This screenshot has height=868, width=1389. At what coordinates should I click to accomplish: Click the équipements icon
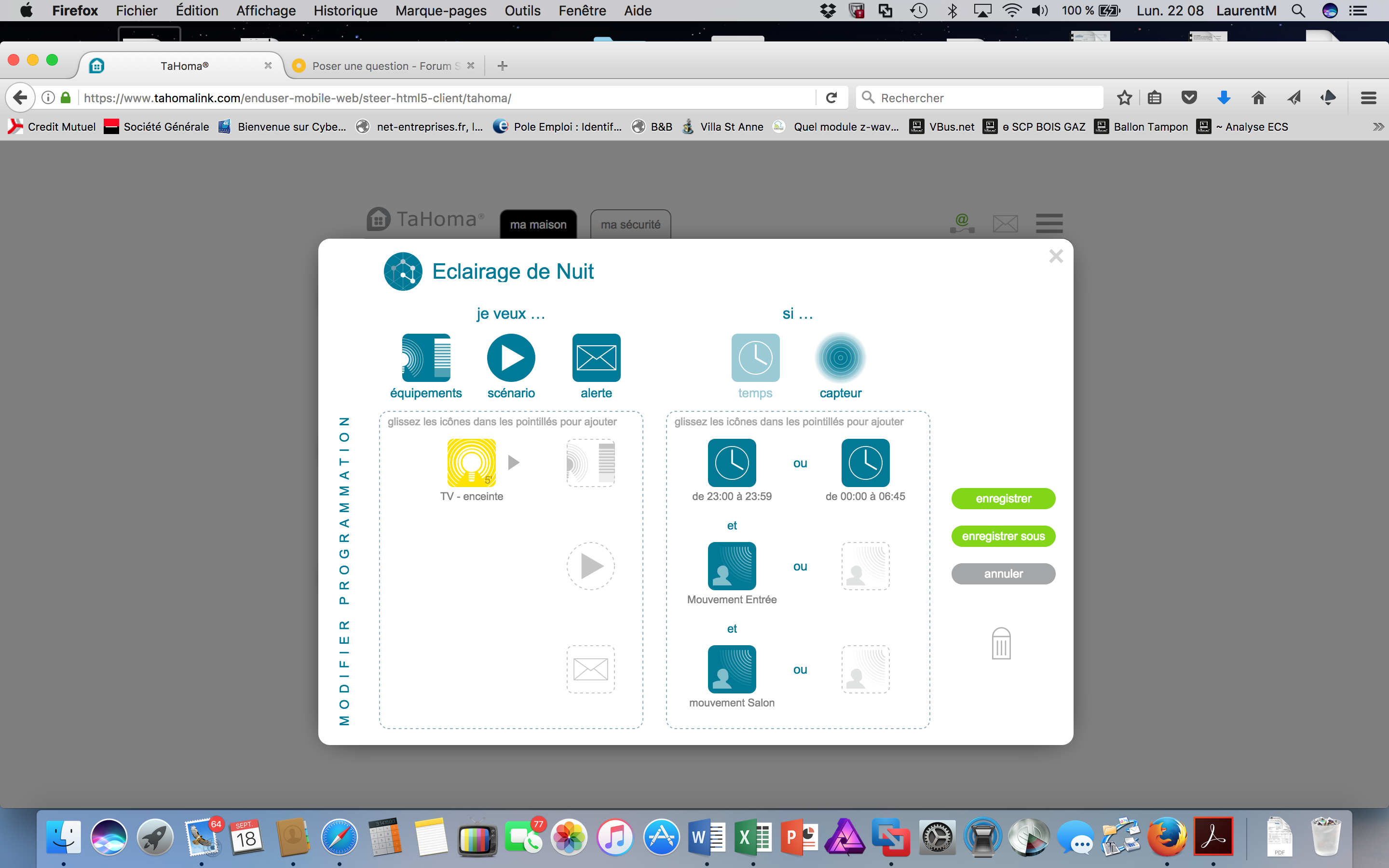point(426,358)
